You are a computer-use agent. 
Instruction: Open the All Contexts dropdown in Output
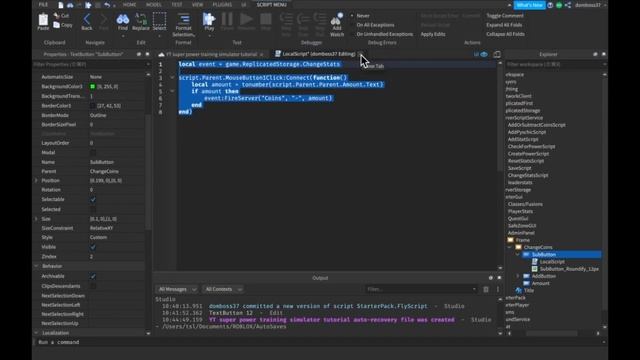[223, 289]
